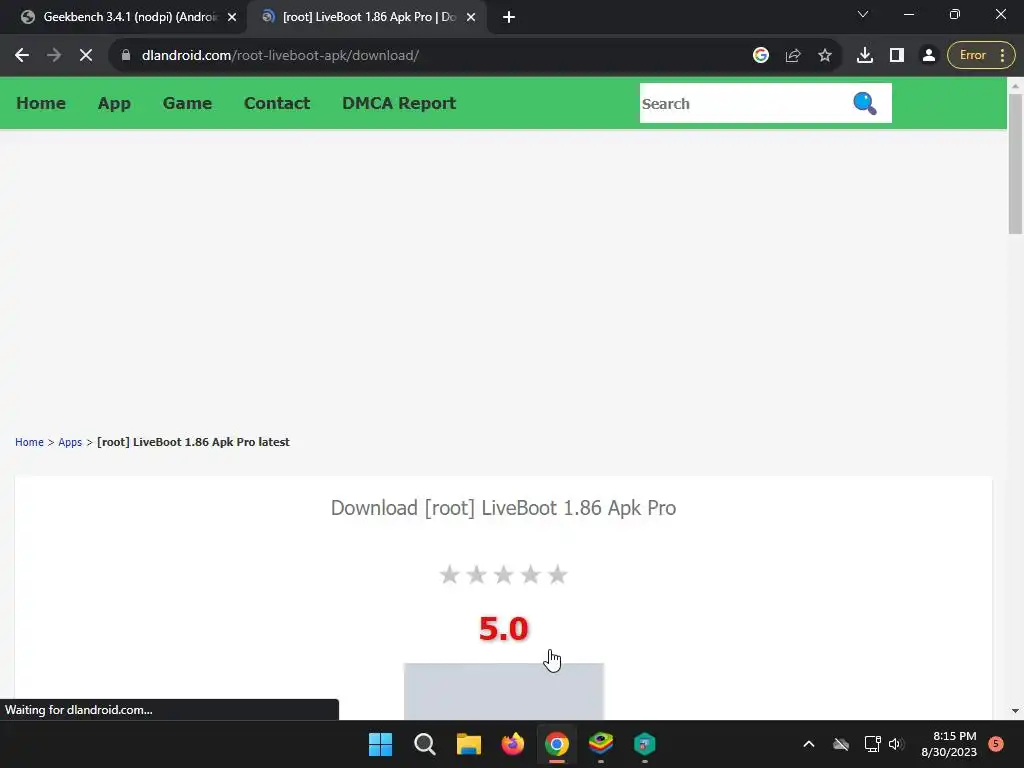Follow the Apps breadcrumb link
The width and height of the screenshot is (1024, 768).
click(70, 442)
